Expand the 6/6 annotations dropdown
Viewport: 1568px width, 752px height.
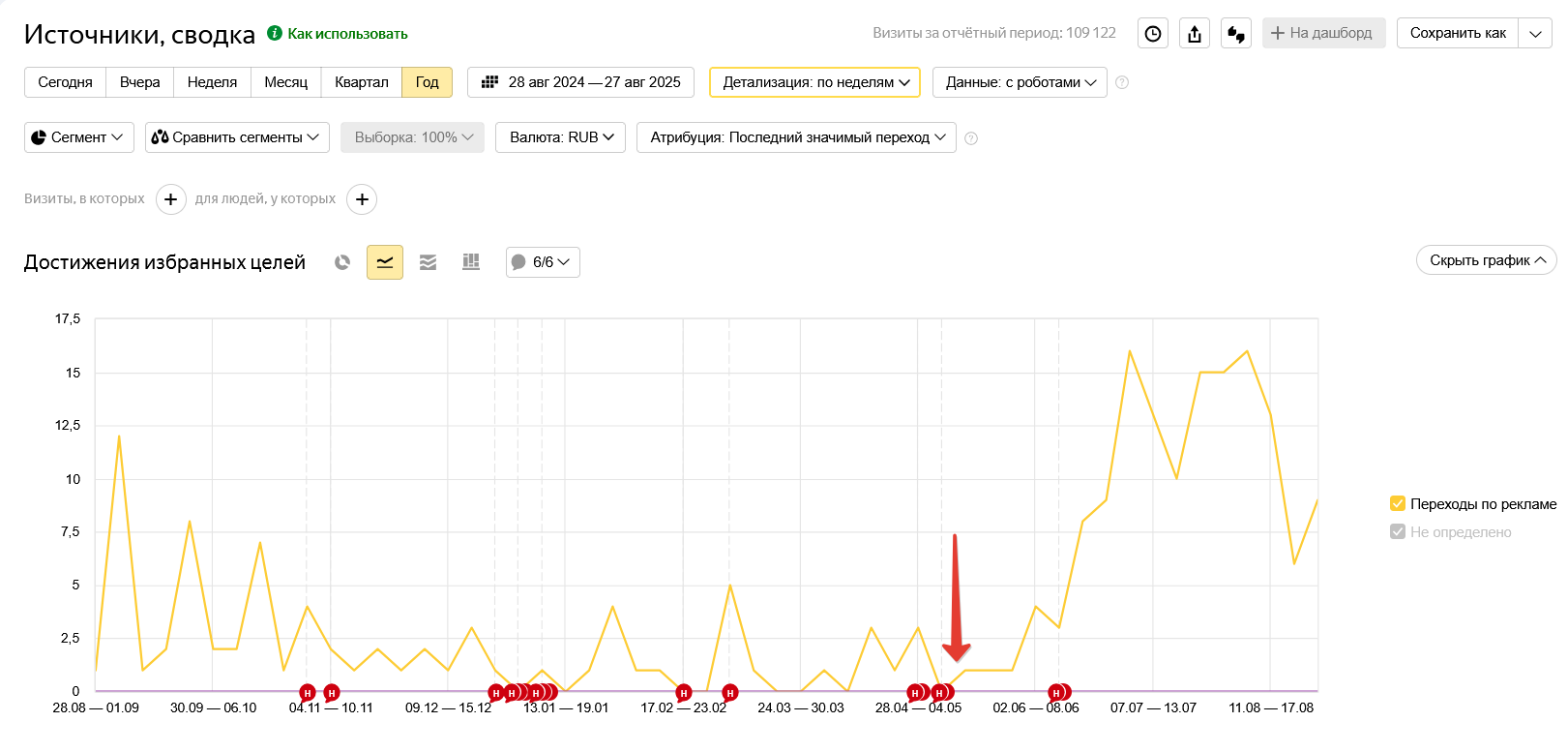coord(543,262)
